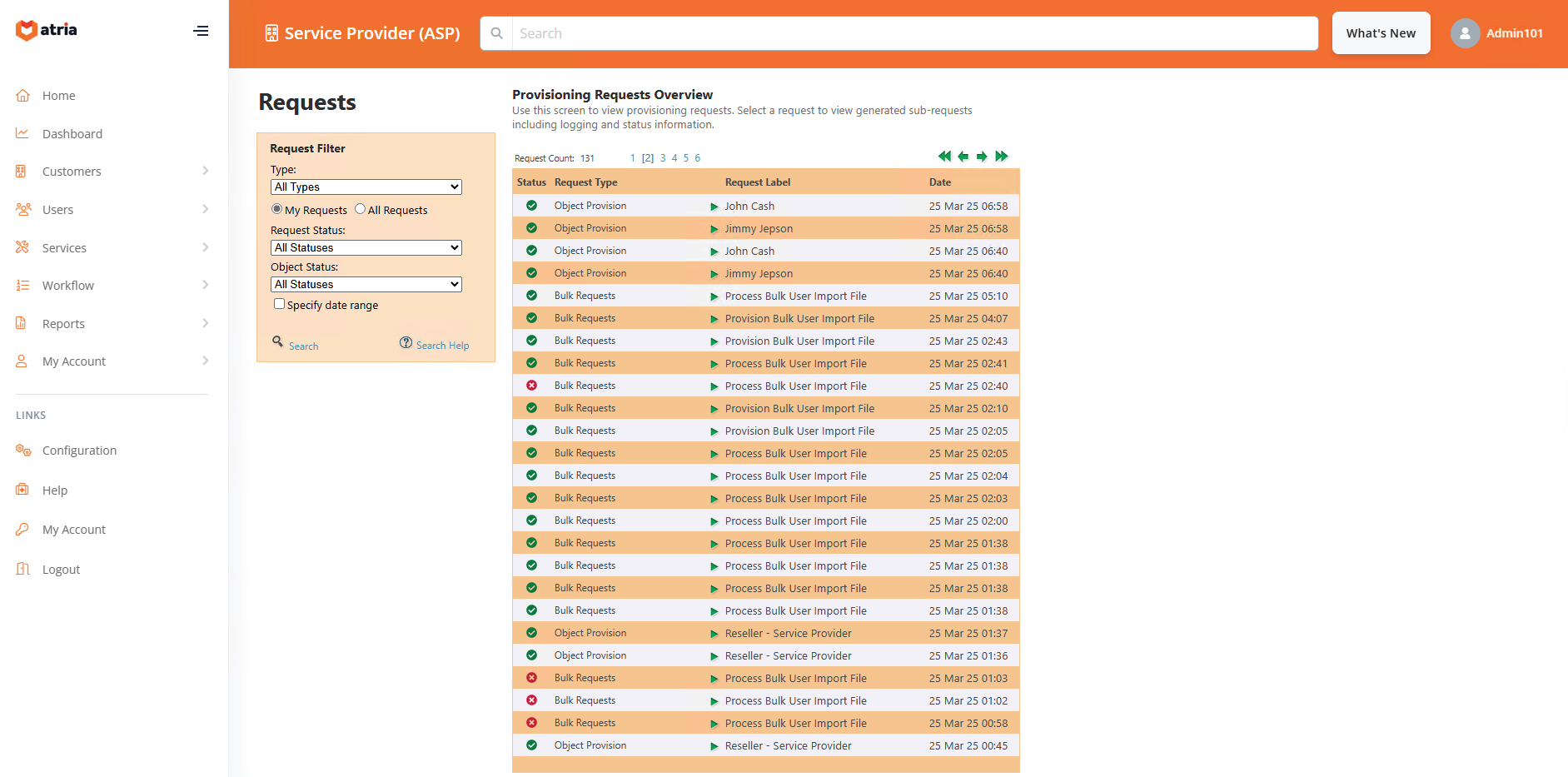The image size is (1568, 777).
Task: Select the My Requests radio button
Action: tap(277, 209)
